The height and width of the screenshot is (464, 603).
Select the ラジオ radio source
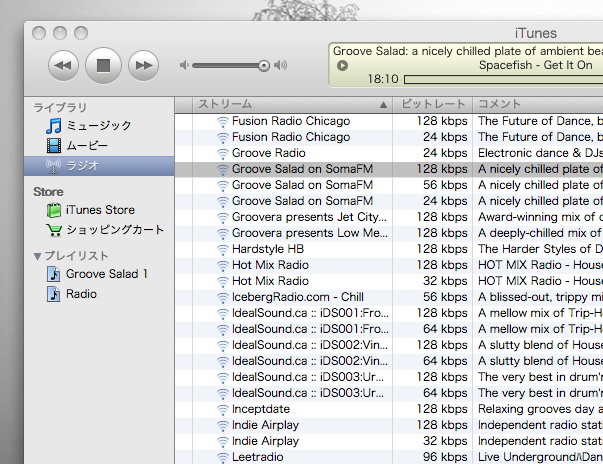(x=99, y=166)
